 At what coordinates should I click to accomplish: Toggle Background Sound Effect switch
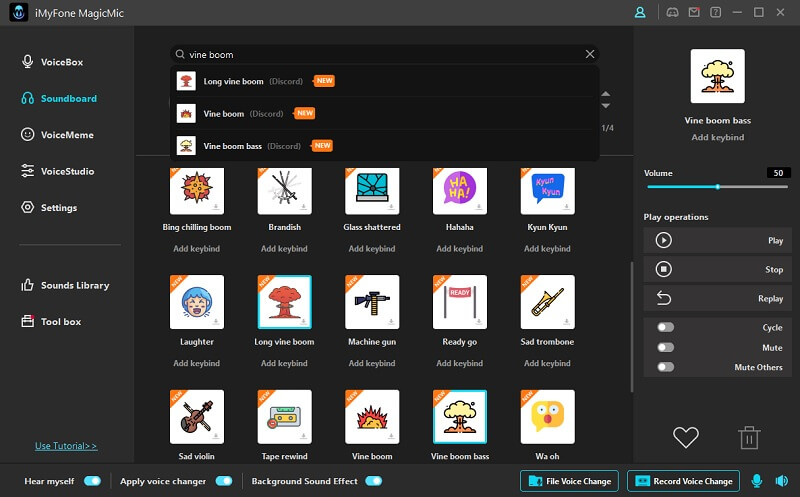coord(373,481)
